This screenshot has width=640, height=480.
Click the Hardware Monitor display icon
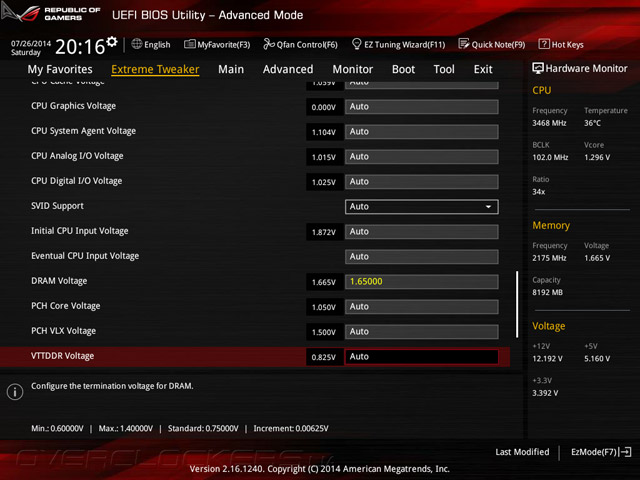point(538,68)
